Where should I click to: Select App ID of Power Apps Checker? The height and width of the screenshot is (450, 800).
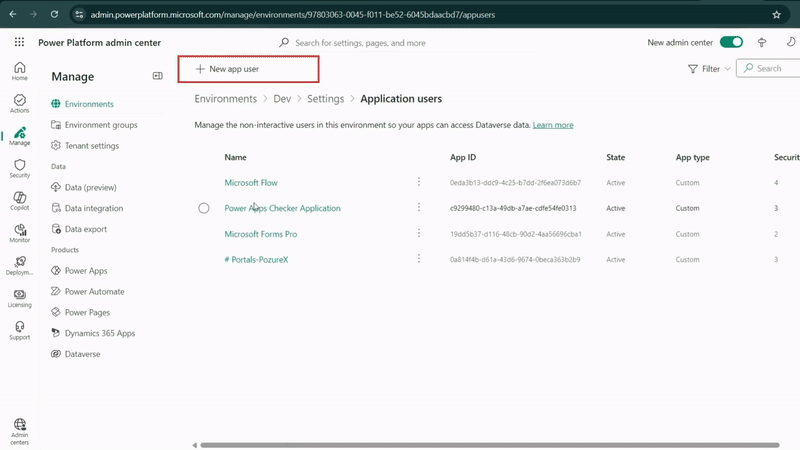coord(513,208)
